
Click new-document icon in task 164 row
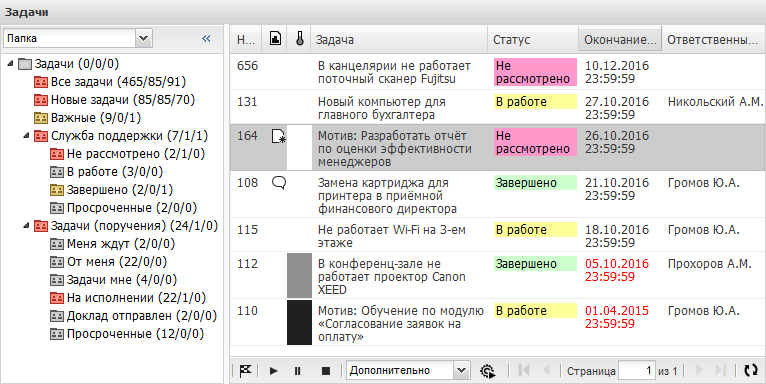tap(278, 137)
